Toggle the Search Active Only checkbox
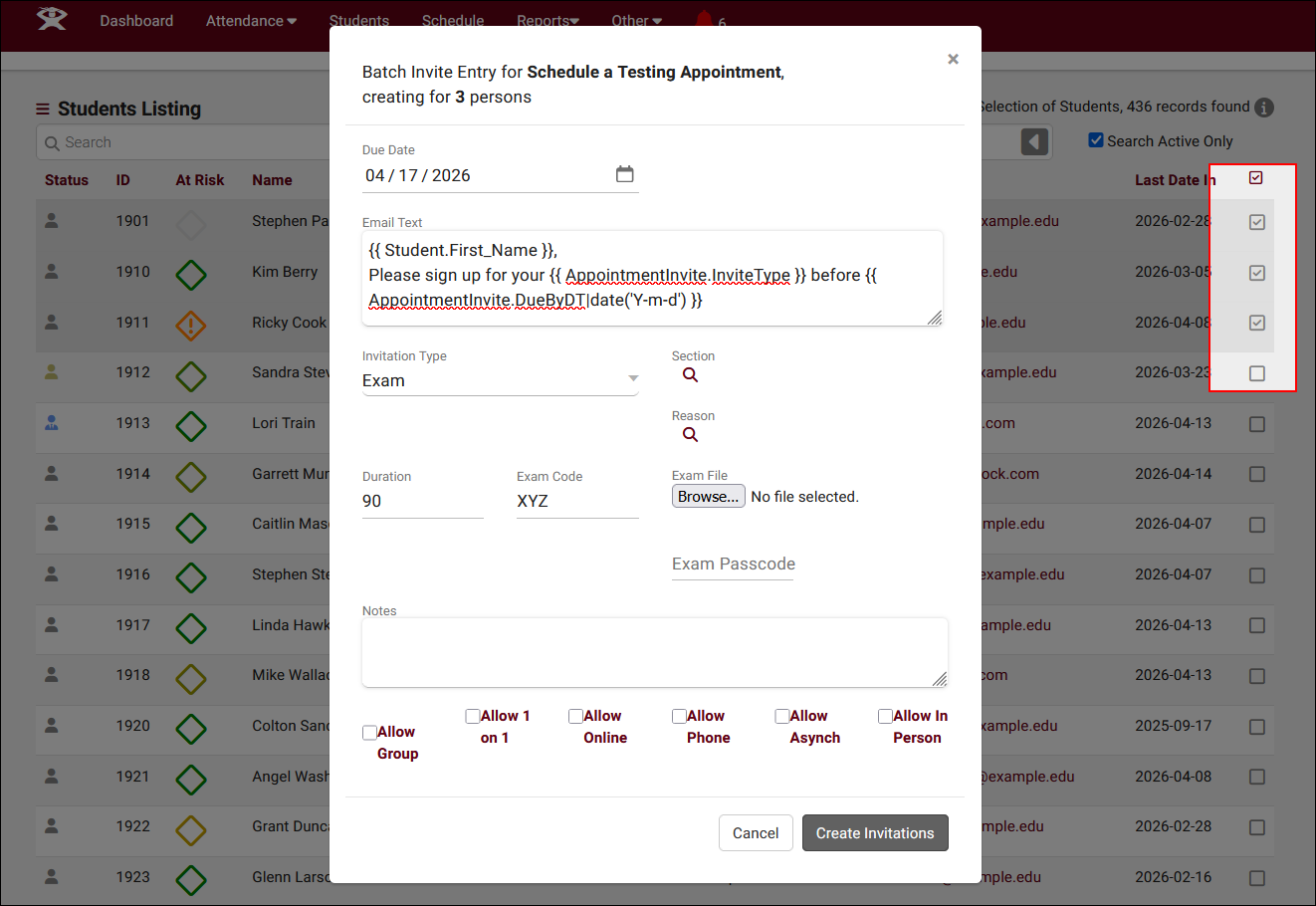The height and width of the screenshot is (906, 1316). click(1096, 140)
